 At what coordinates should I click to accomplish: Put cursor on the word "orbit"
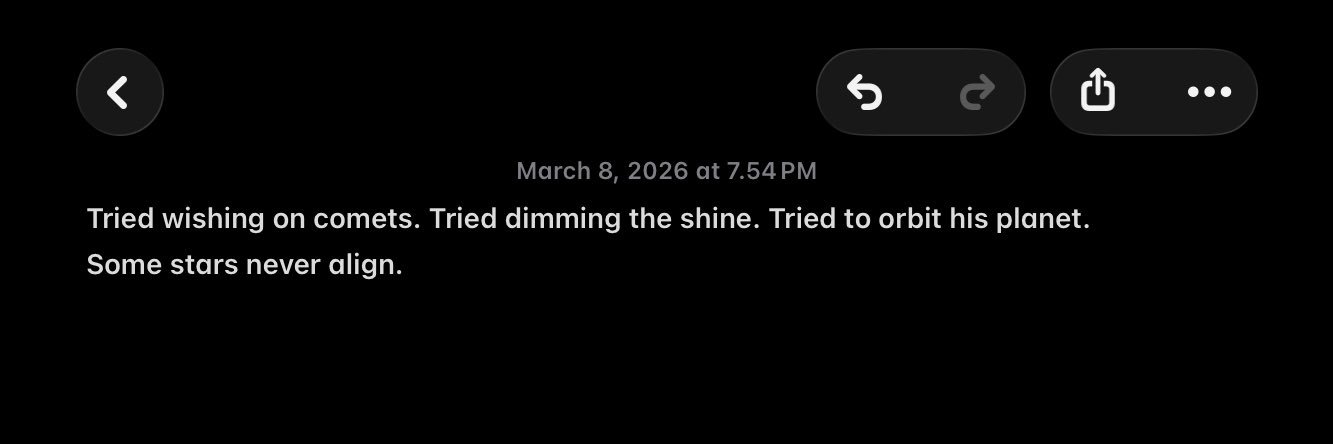(x=909, y=219)
